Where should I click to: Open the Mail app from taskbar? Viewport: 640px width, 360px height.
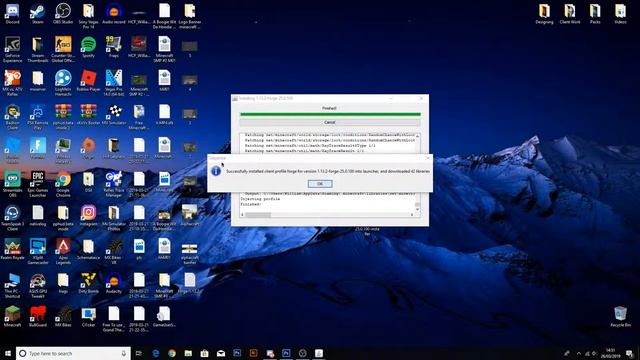point(221,353)
